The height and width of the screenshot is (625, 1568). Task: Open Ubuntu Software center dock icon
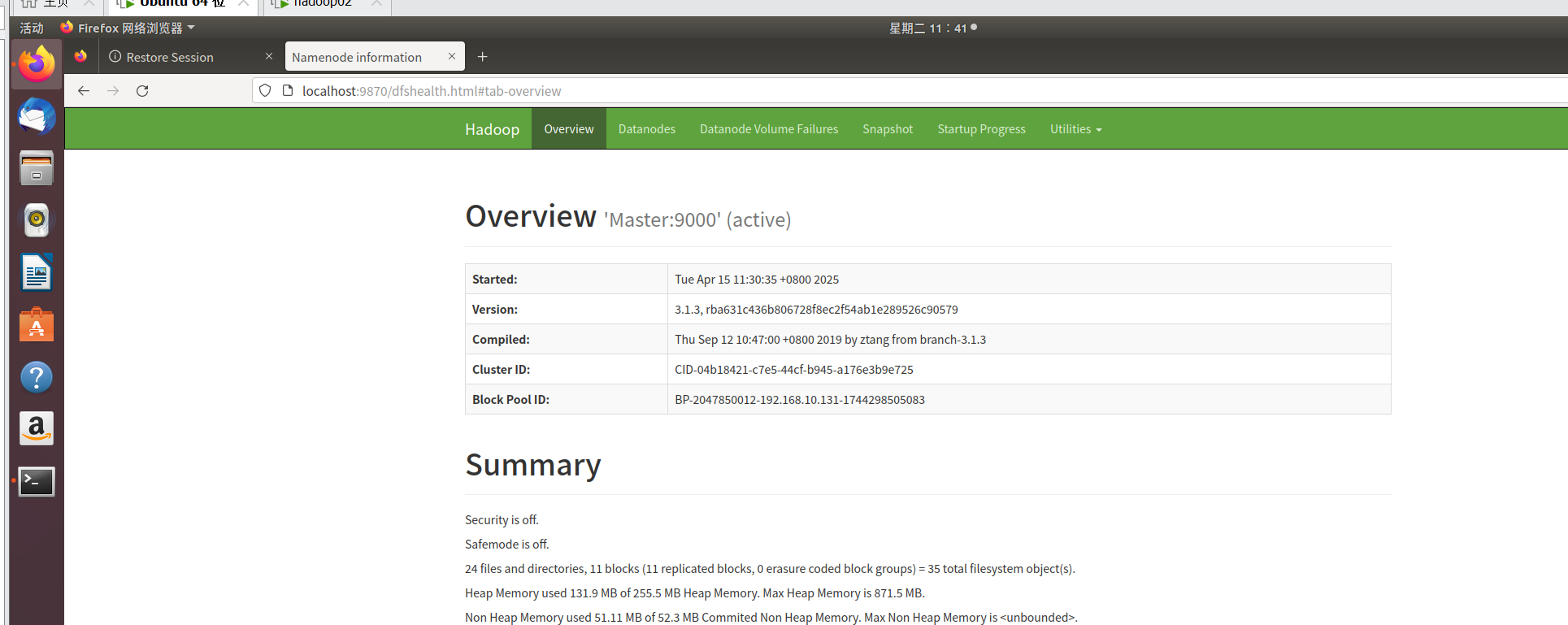click(x=37, y=324)
